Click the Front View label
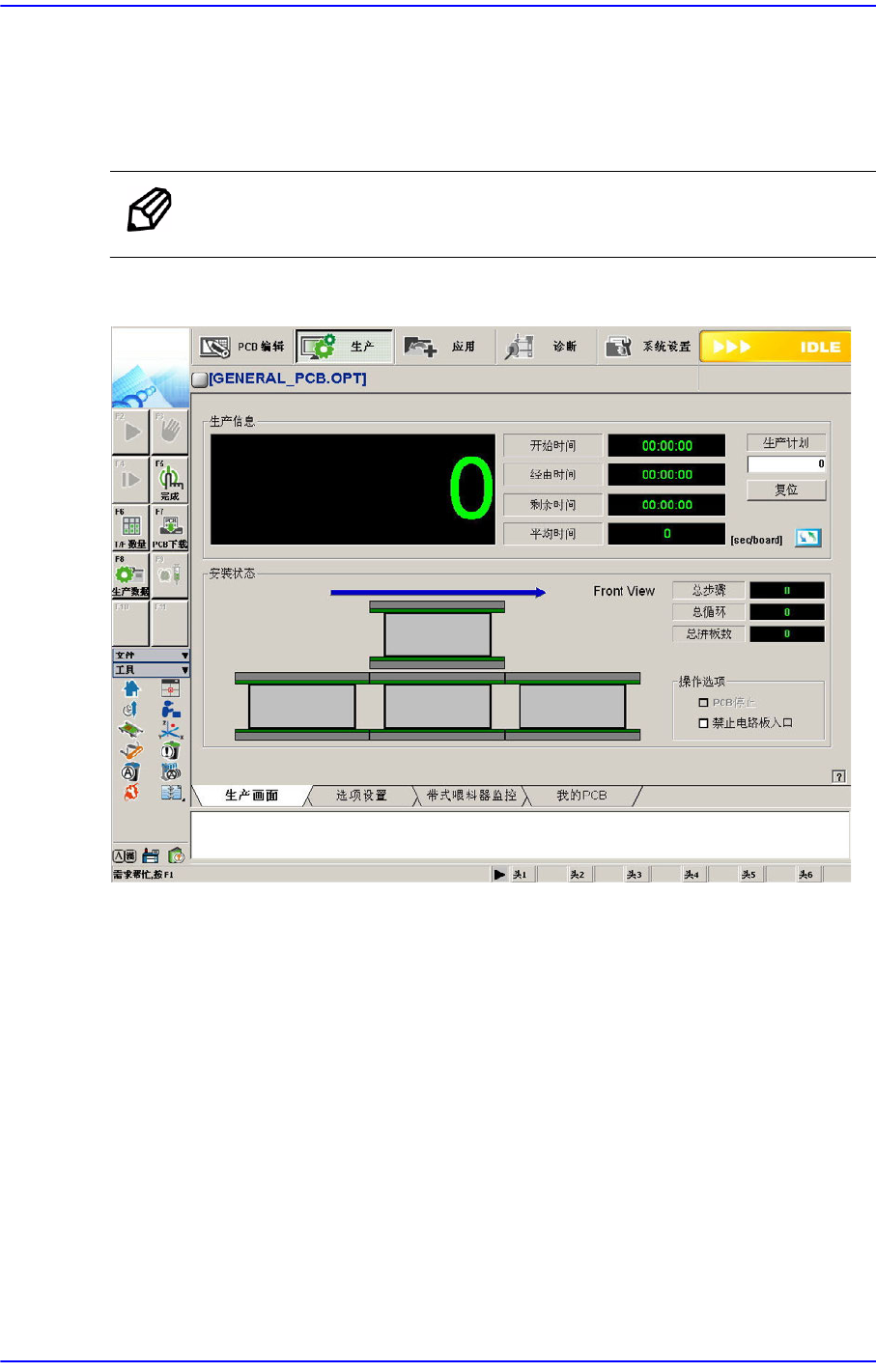The image size is (876, 1372). tap(624, 591)
